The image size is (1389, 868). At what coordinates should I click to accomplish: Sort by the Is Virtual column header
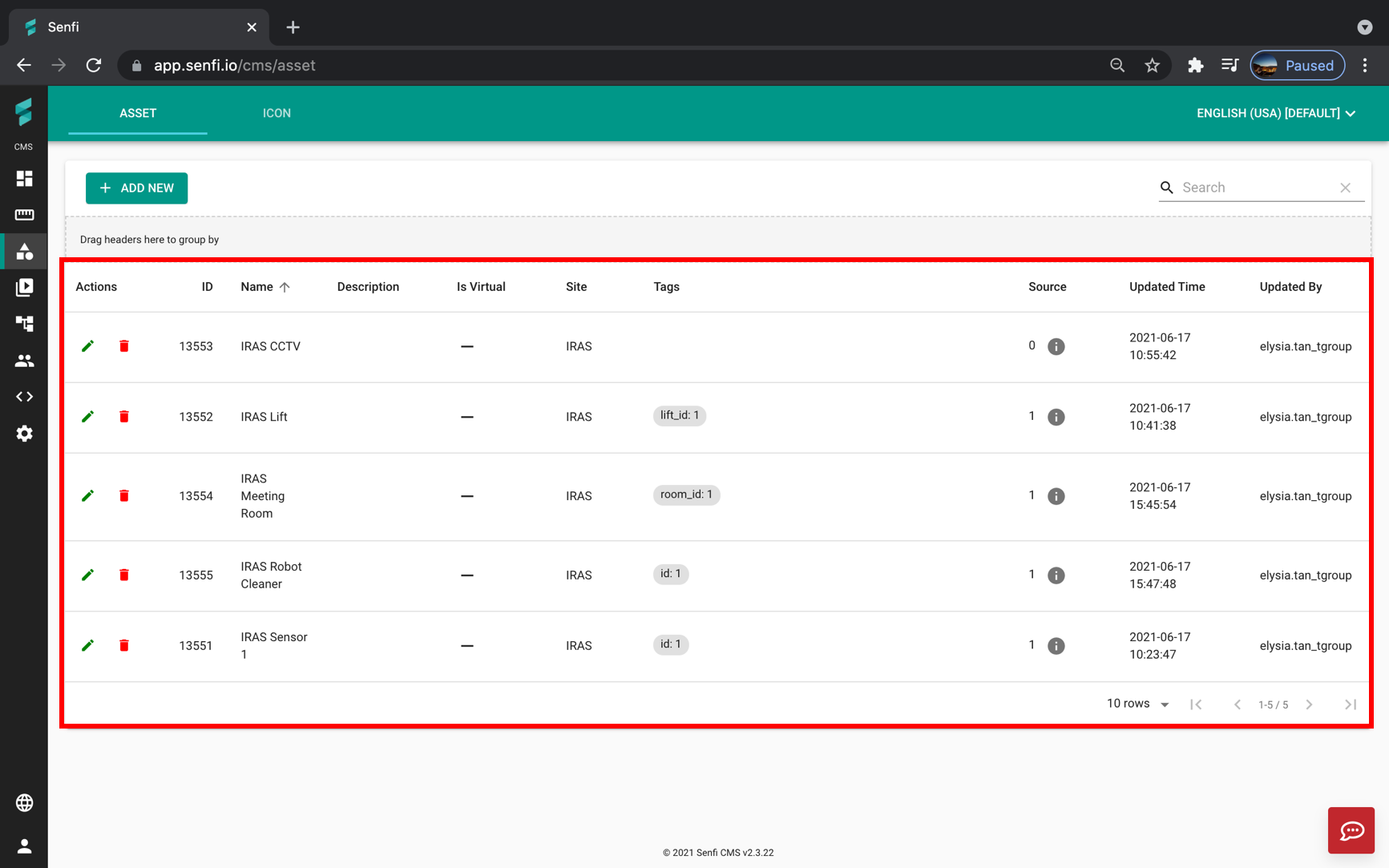point(481,287)
